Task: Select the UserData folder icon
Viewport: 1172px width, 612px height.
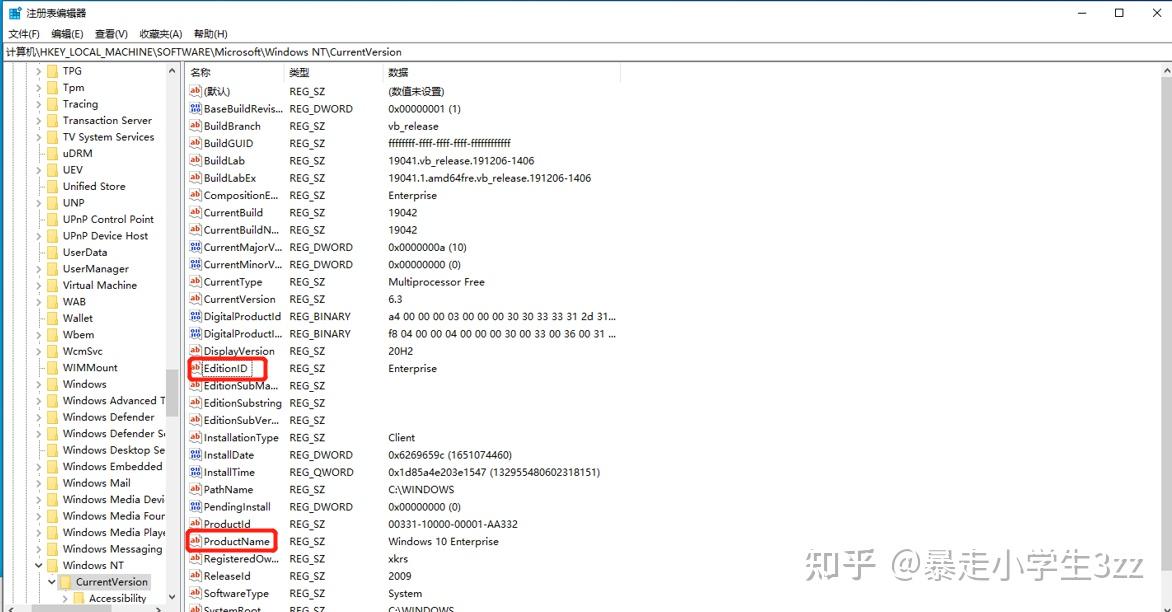Action: (52, 252)
